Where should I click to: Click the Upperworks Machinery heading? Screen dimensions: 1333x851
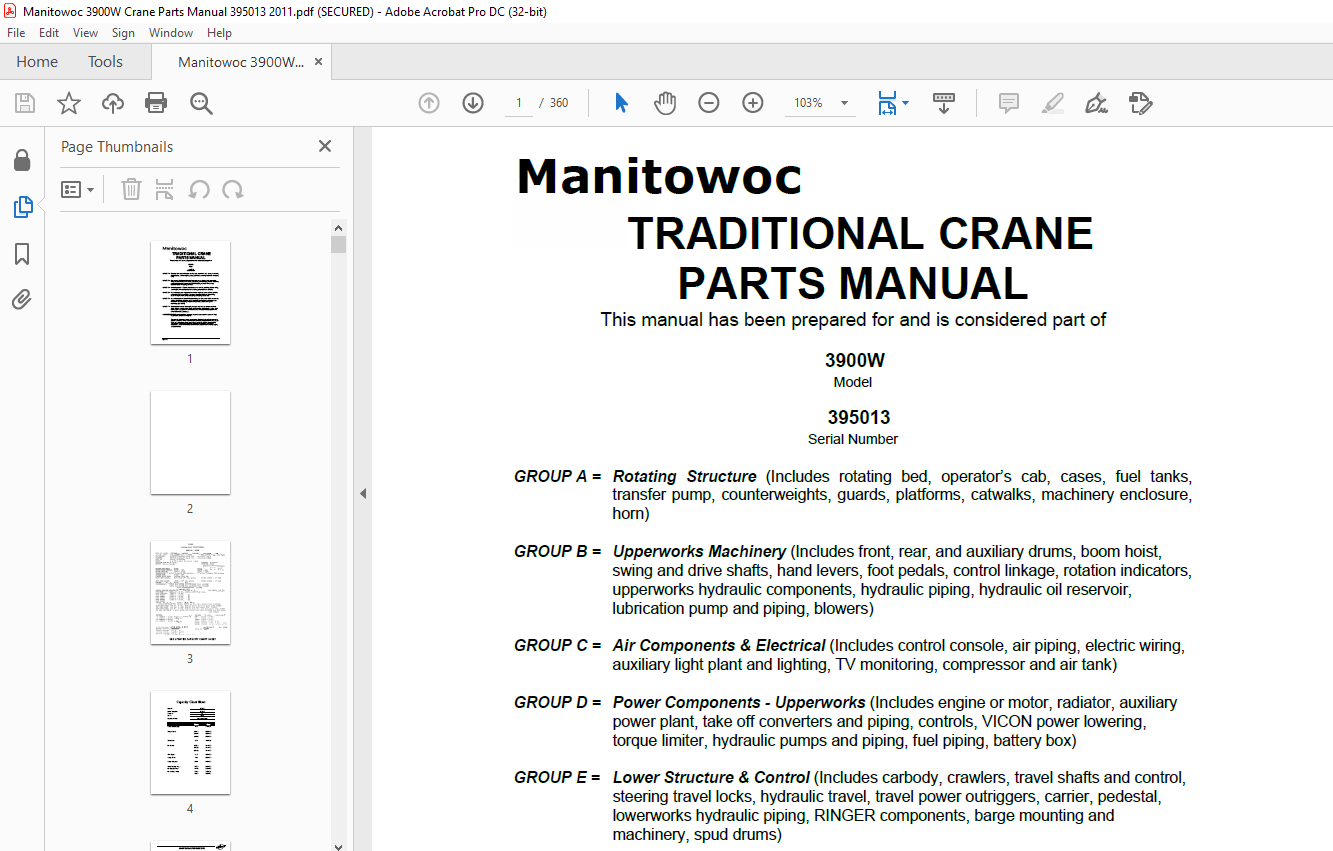[x=699, y=551]
